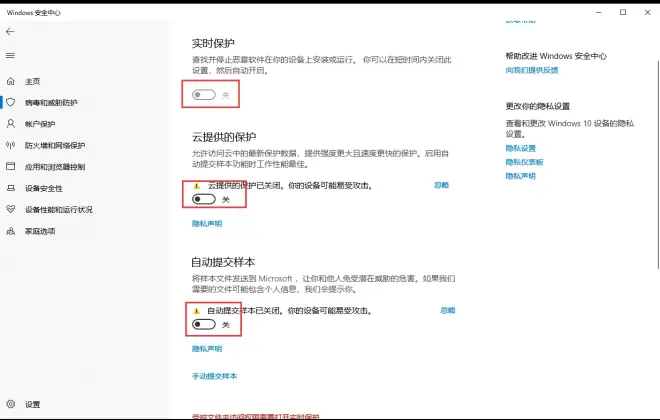Select 应用和浏览器控制

pos(55,167)
